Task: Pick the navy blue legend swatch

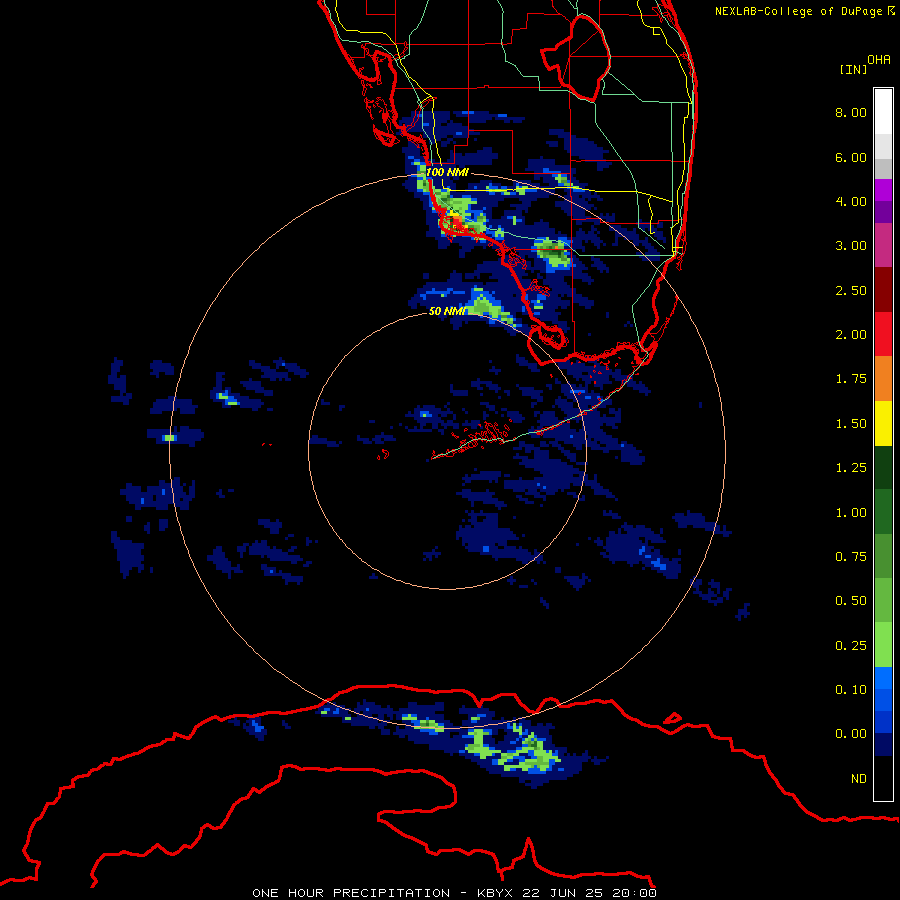Action: pyautogui.click(x=883, y=744)
